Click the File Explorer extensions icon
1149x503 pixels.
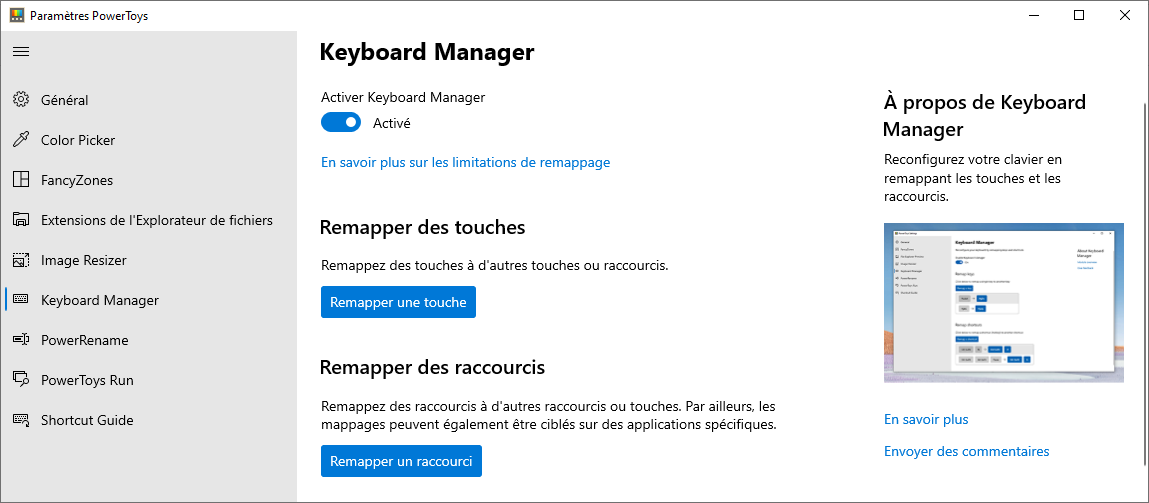pyautogui.click(x=21, y=220)
